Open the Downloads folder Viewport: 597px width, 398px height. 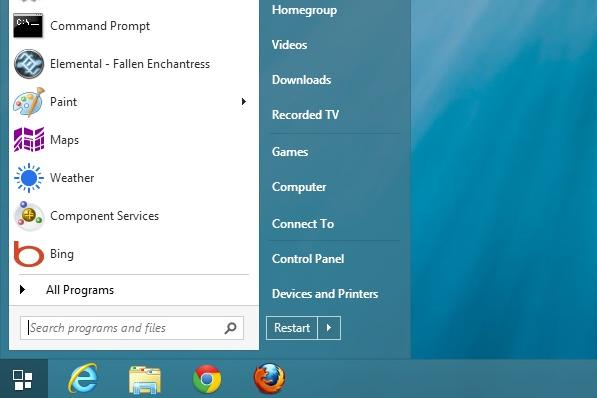tap(302, 80)
